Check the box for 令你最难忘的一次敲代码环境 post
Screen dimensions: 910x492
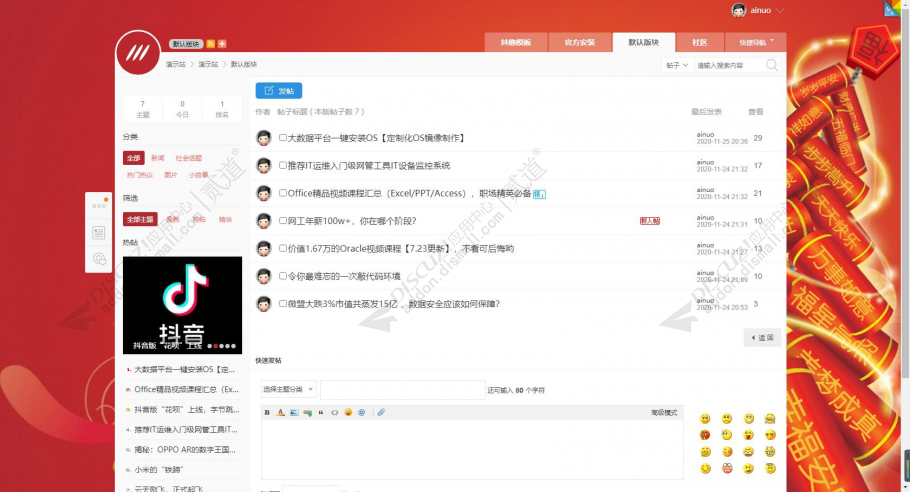[283, 276]
